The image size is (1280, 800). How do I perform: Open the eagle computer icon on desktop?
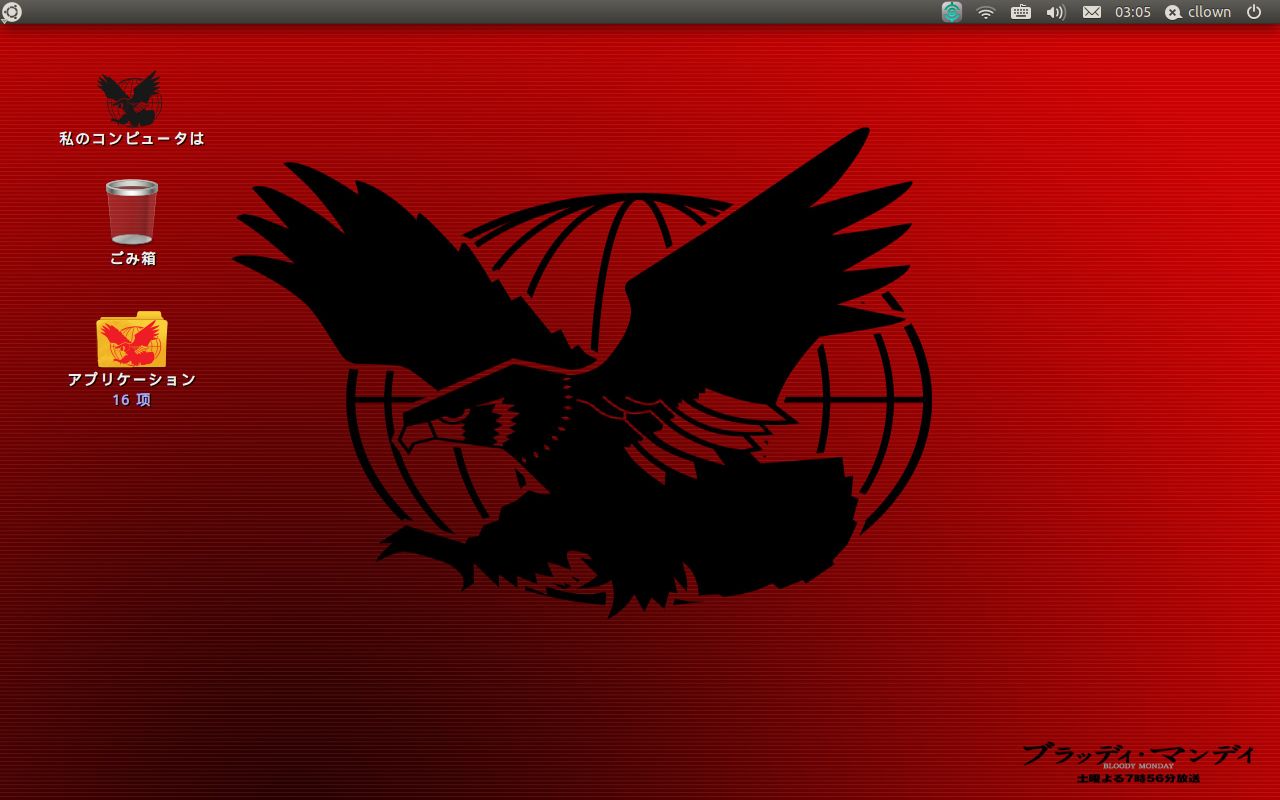[131, 98]
